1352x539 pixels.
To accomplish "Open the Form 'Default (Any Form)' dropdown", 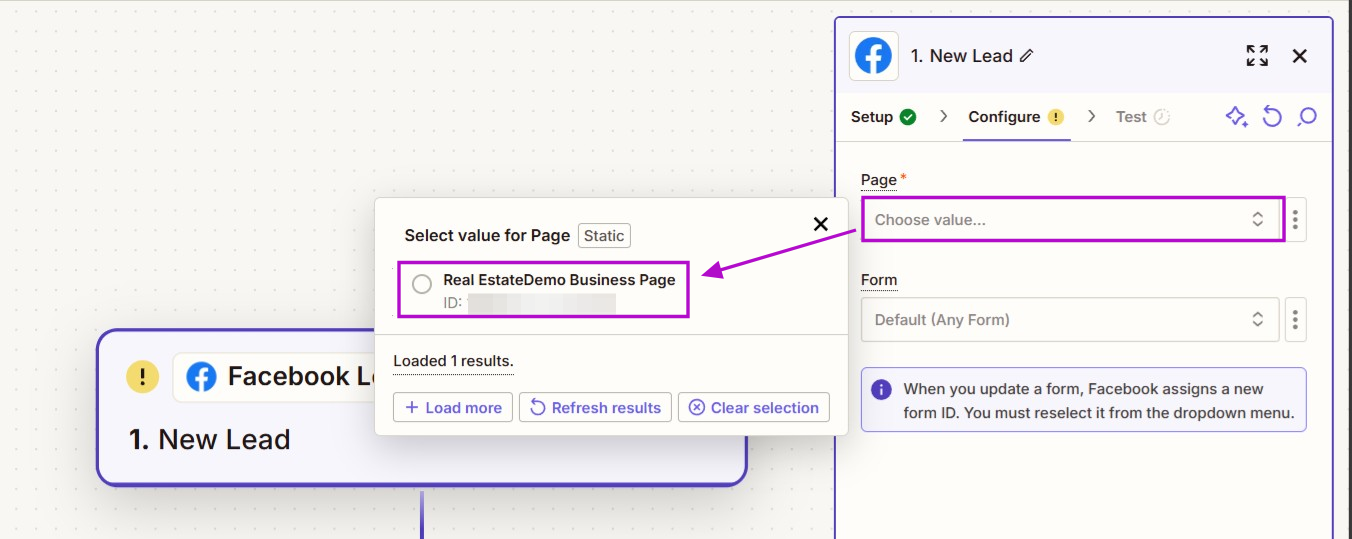I will point(1070,320).
